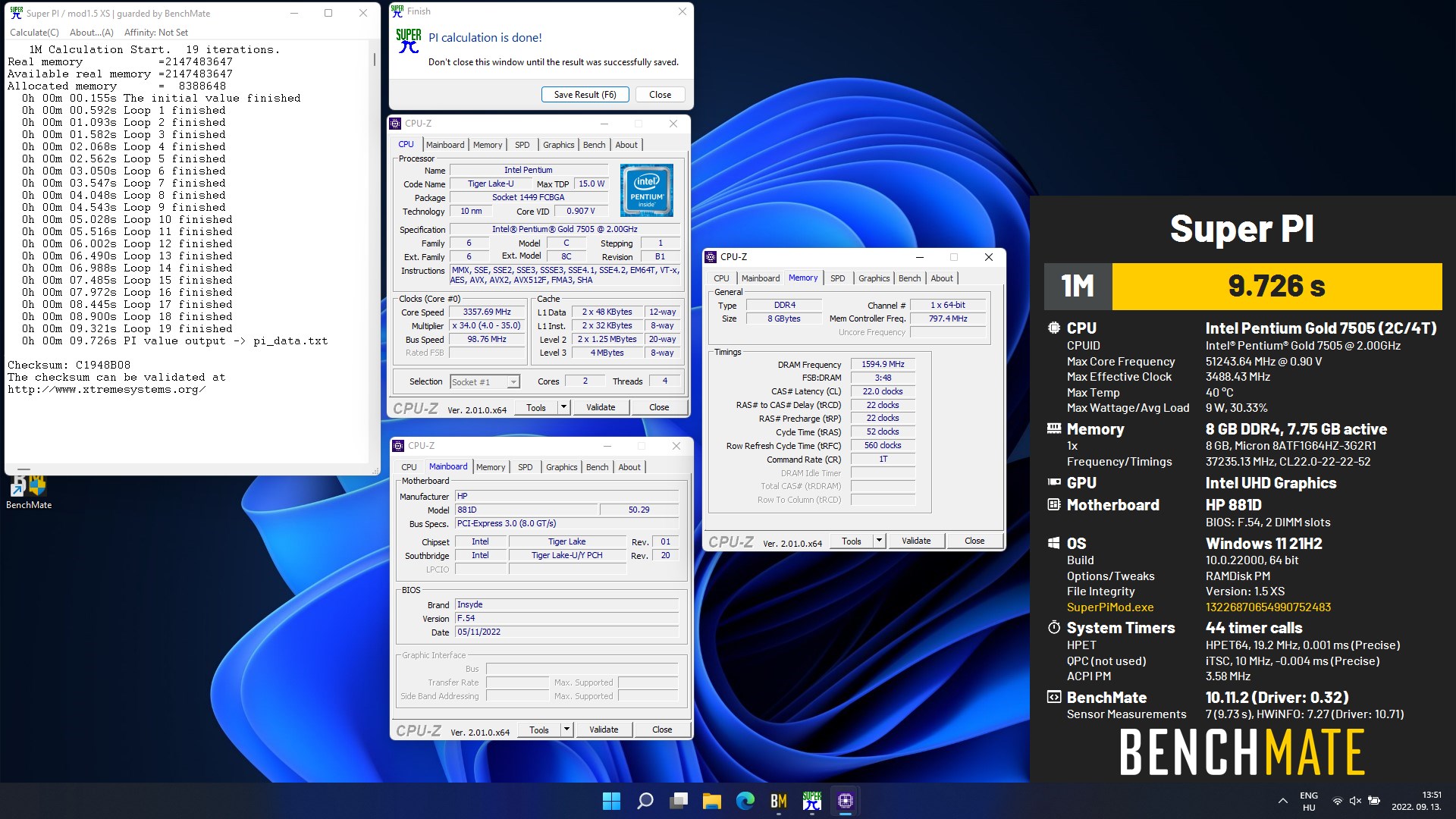Open Socket #1 selection dropdown
1456x819 pixels.
(485, 382)
